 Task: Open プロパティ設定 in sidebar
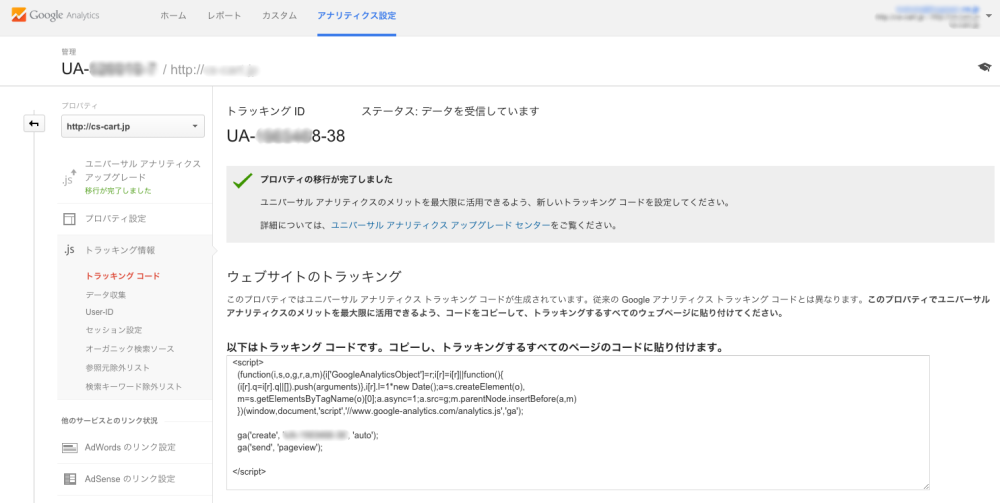point(115,219)
